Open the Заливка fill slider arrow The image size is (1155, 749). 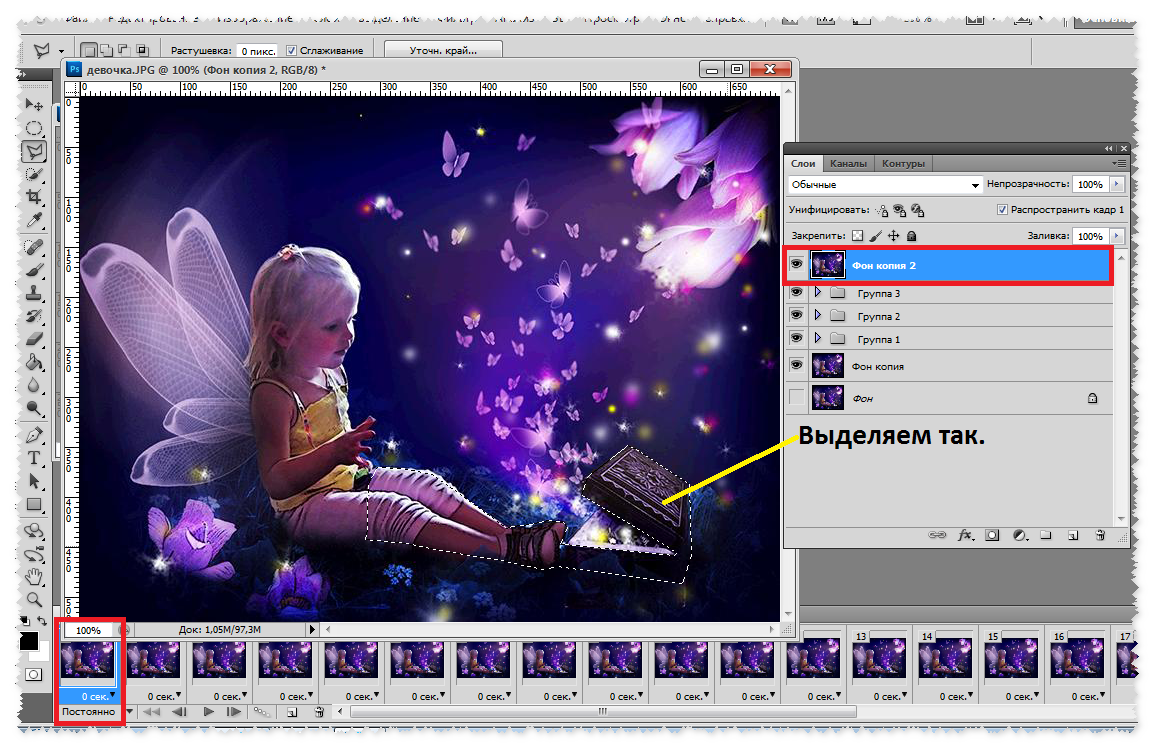pyautogui.click(x=1117, y=236)
